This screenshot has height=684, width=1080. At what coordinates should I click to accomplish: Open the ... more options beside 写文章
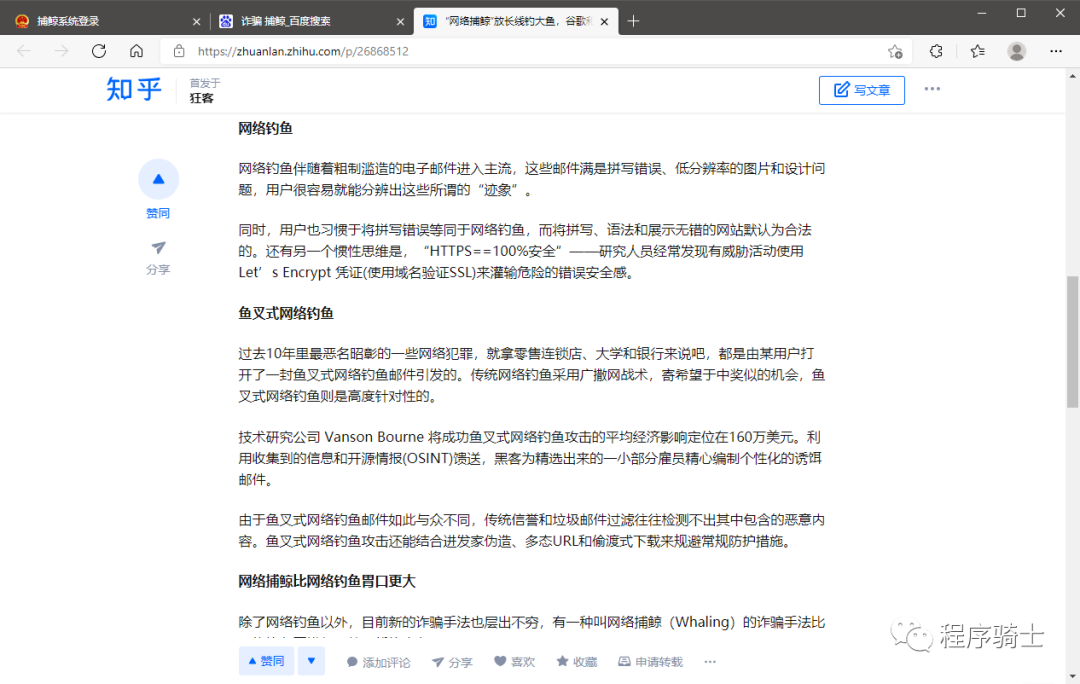coord(932,89)
